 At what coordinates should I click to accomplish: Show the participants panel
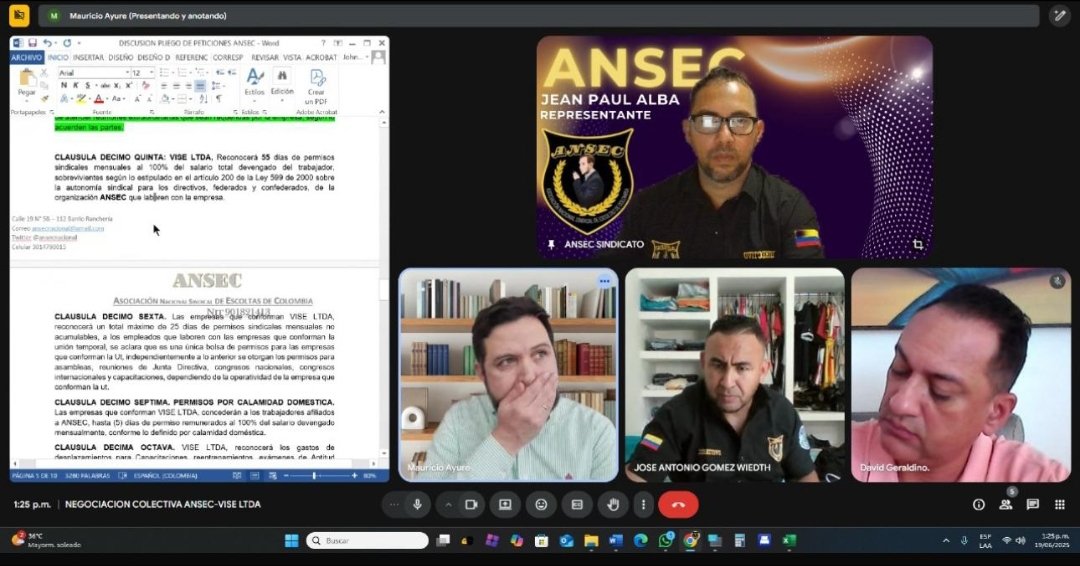click(x=1006, y=505)
